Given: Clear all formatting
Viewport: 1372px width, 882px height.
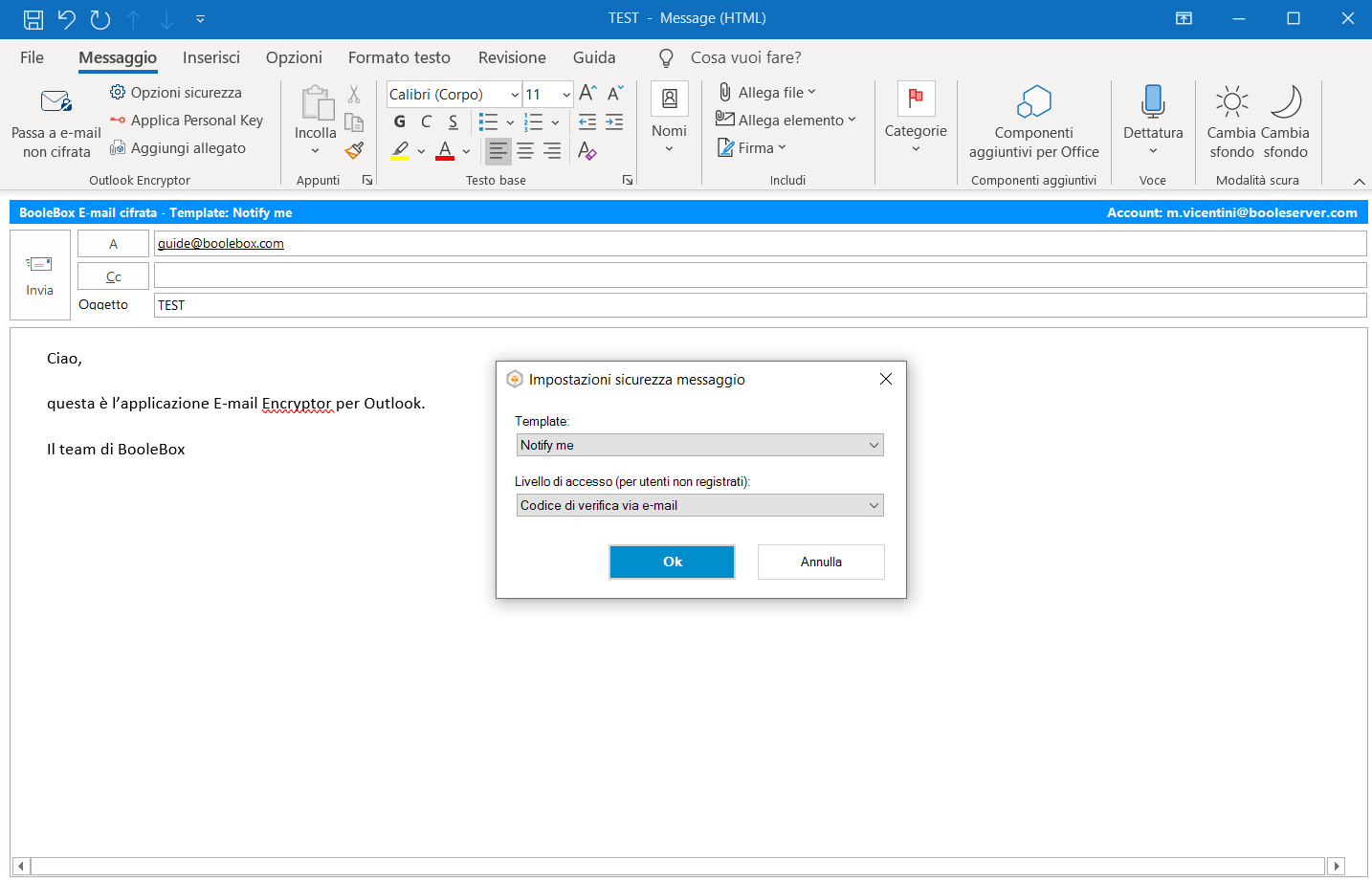Looking at the screenshot, I should (x=587, y=150).
